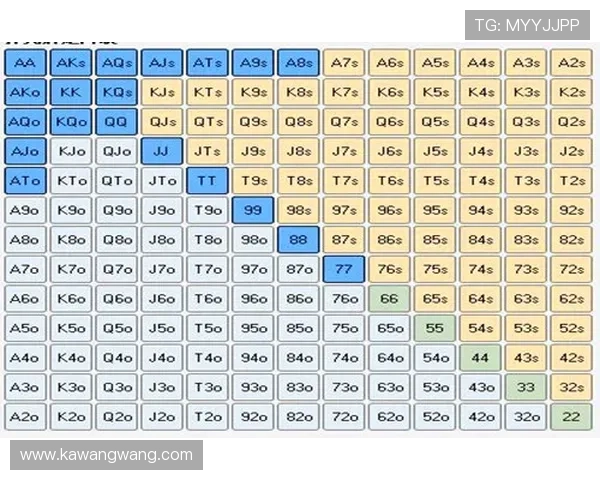Toggle the KQo hand cell
The height and width of the screenshot is (480, 600).
[x=70, y=122]
